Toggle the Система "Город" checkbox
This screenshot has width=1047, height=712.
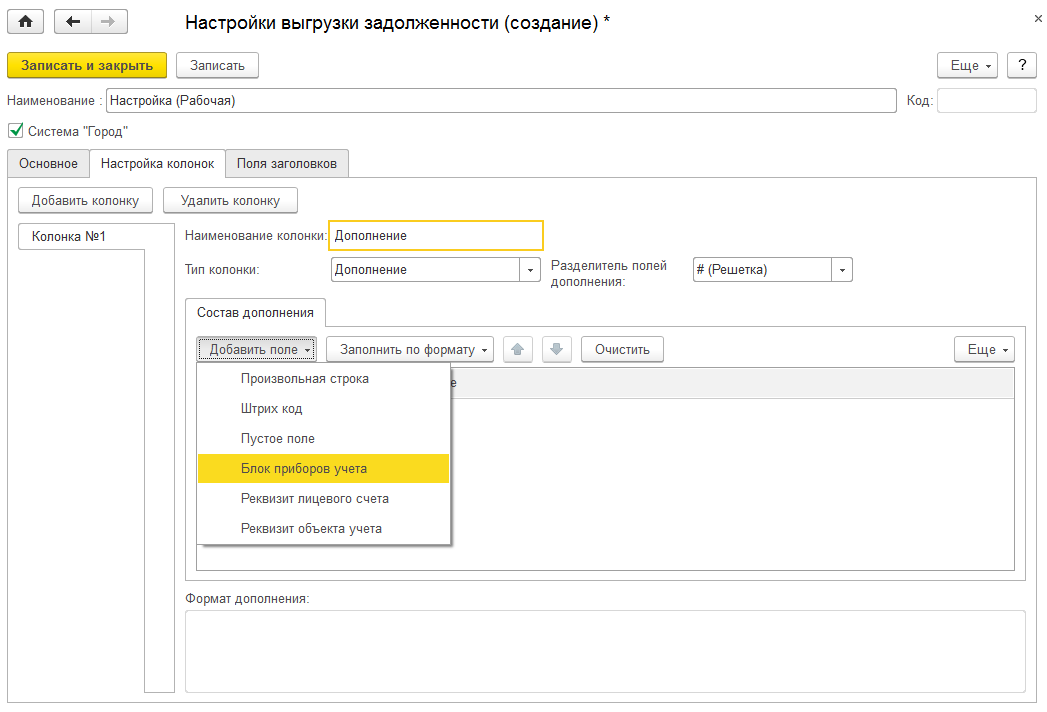pyautogui.click(x=16, y=130)
